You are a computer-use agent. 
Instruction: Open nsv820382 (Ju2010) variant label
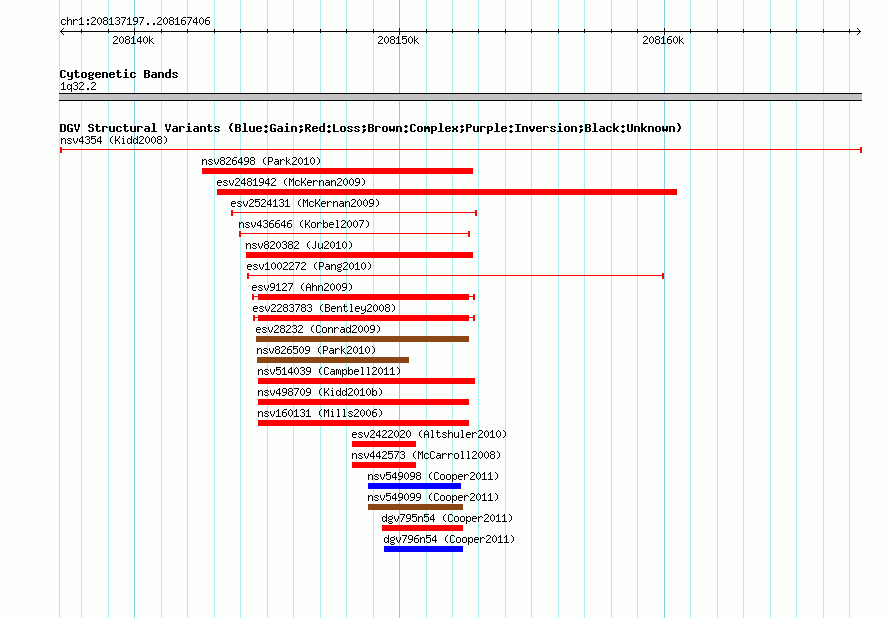299,245
